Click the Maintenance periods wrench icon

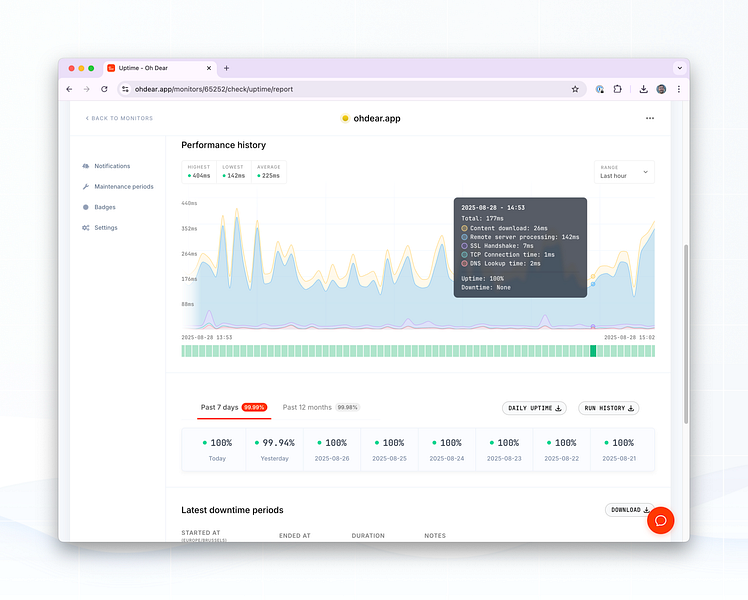[x=86, y=186]
